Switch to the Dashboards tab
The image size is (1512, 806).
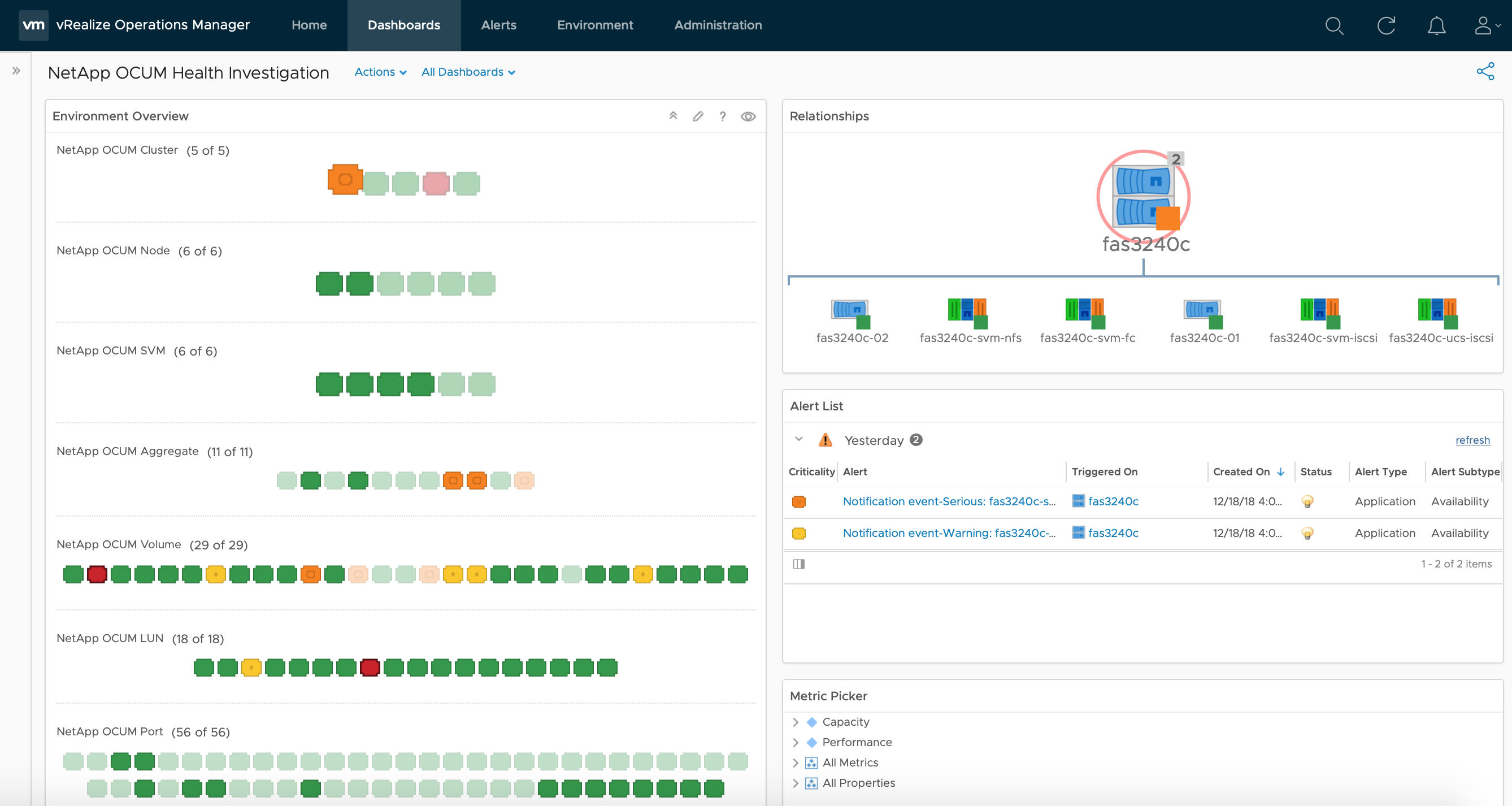[404, 25]
